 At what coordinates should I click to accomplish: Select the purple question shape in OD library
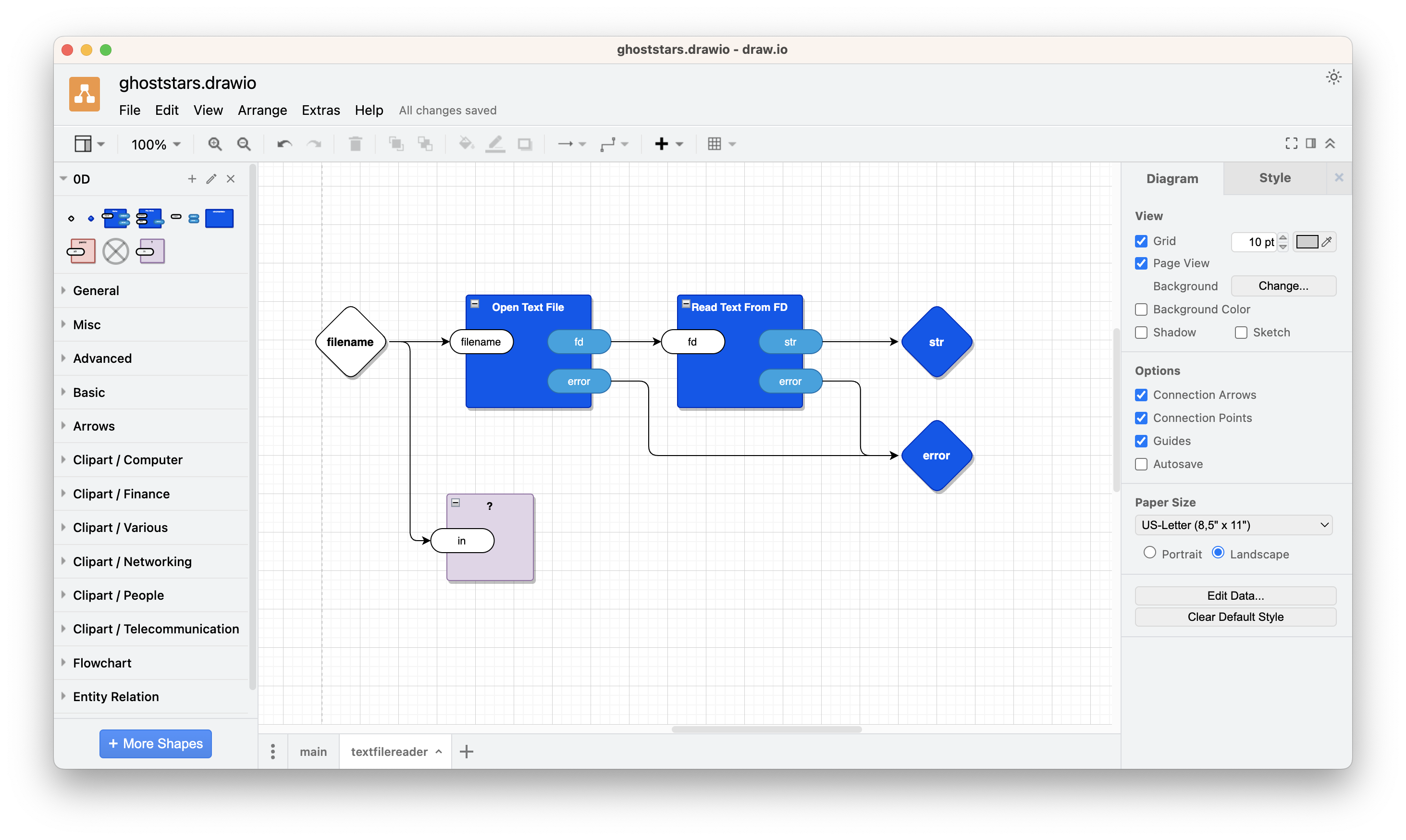[x=150, y=251]
